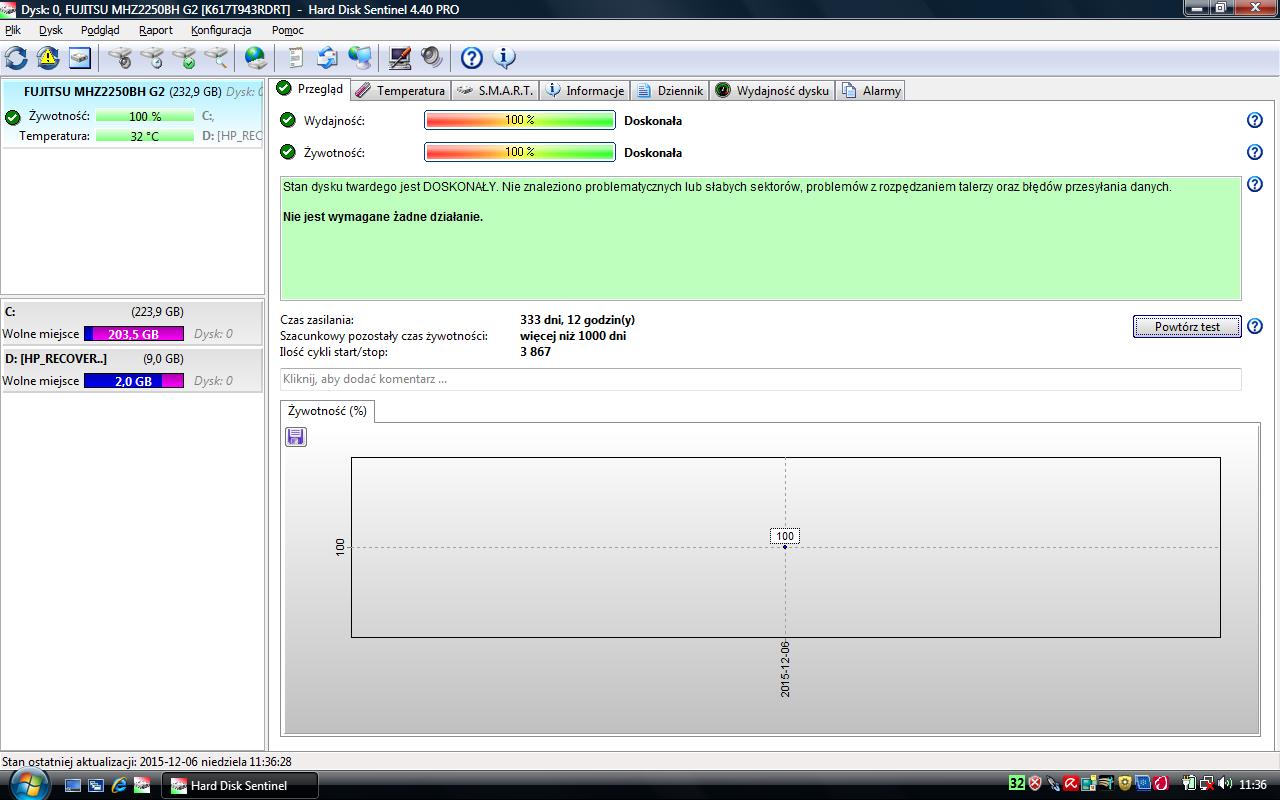Click the disk icon with gear badge
Viewport: 1280px width, 800px height.
point(120,57)
